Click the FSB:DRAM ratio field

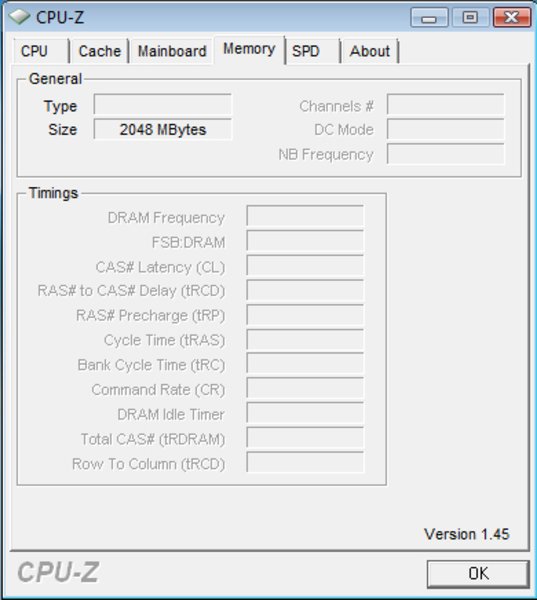pos(305,241)
